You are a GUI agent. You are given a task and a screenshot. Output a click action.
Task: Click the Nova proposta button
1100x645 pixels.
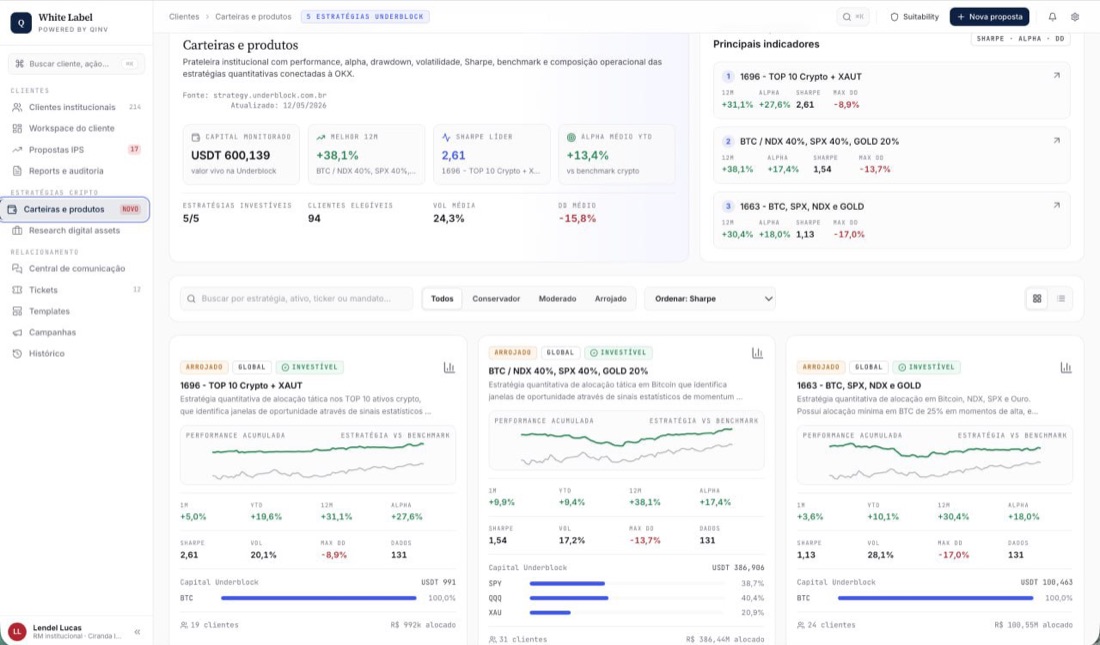pos(989,17)
